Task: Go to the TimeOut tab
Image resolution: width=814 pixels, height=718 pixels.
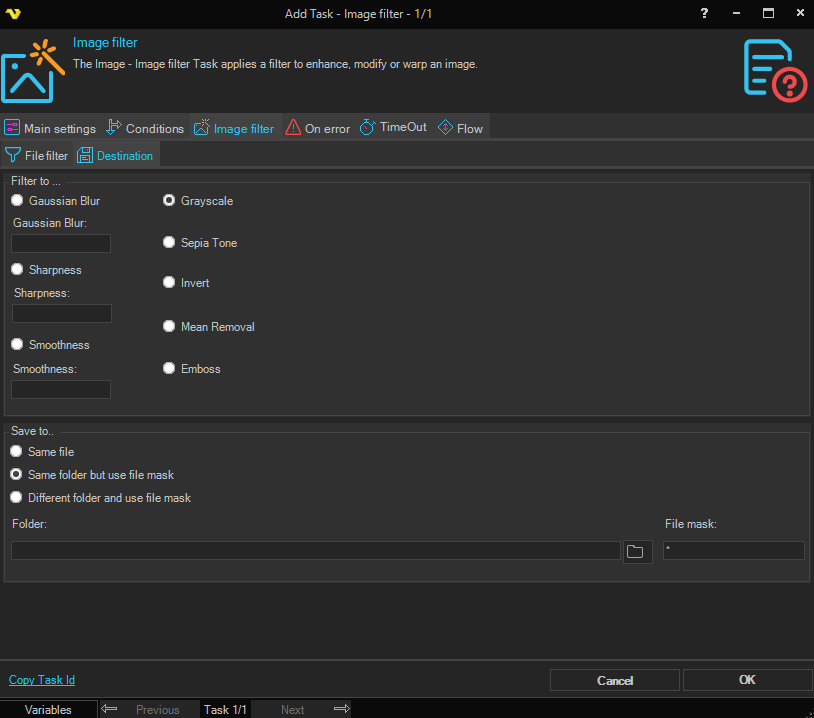Action: [393, 128]
